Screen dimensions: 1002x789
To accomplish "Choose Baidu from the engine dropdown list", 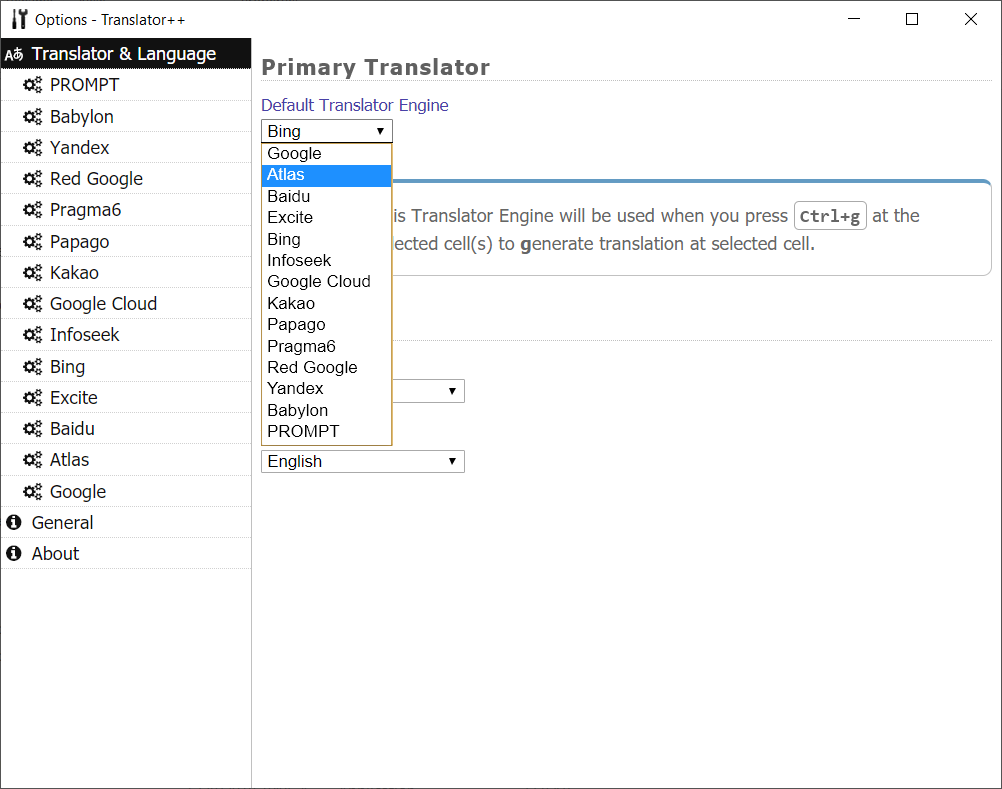I will point(327,196).
